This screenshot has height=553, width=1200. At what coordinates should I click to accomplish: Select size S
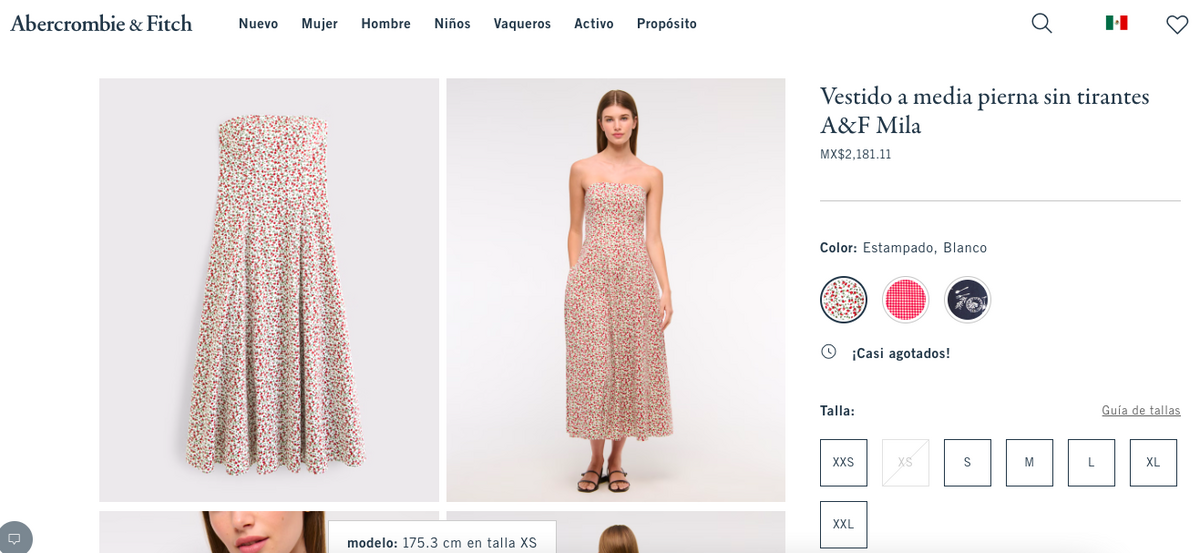[967, 462]
